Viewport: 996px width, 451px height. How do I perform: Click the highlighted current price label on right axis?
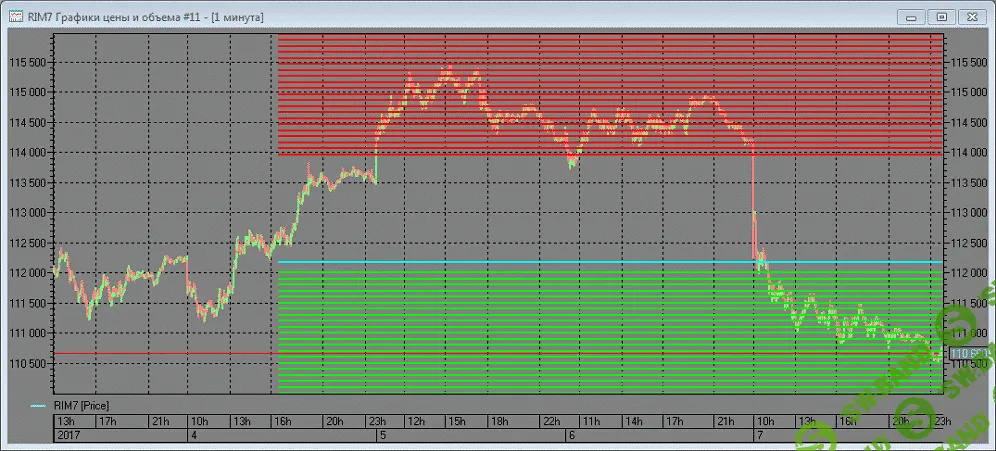coord(966,353)
